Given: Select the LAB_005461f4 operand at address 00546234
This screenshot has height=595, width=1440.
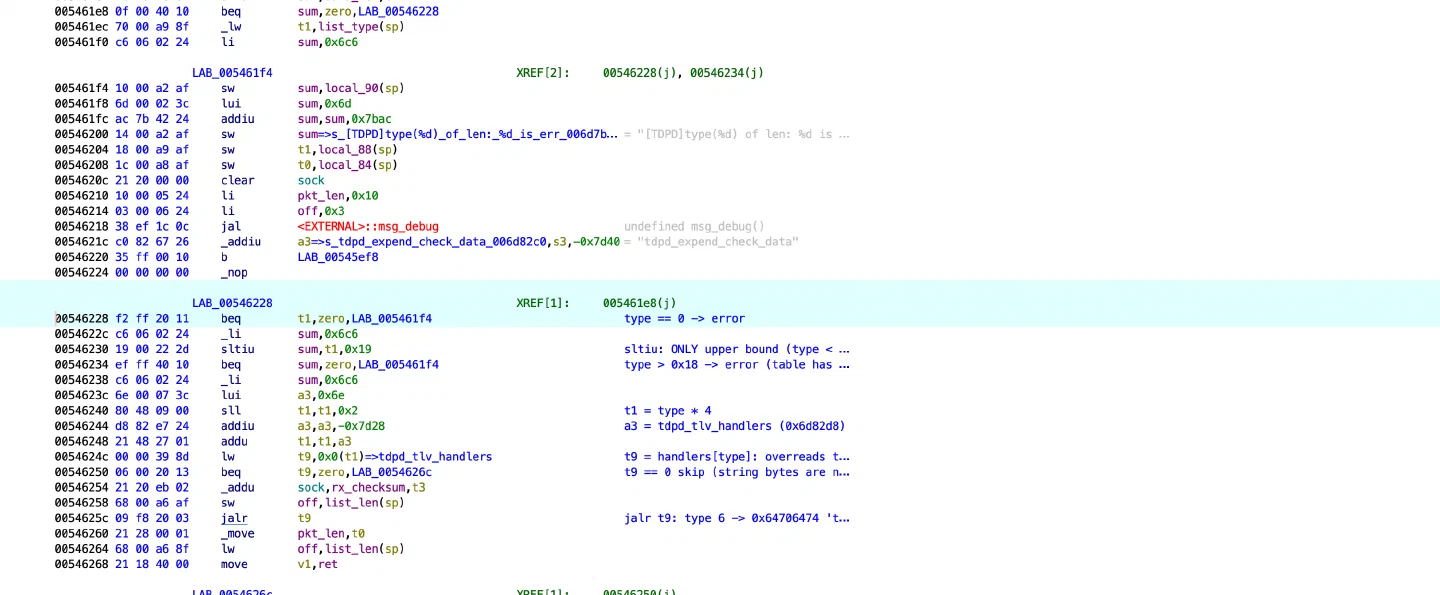Looking at the screenshot, I should [398, 365].
